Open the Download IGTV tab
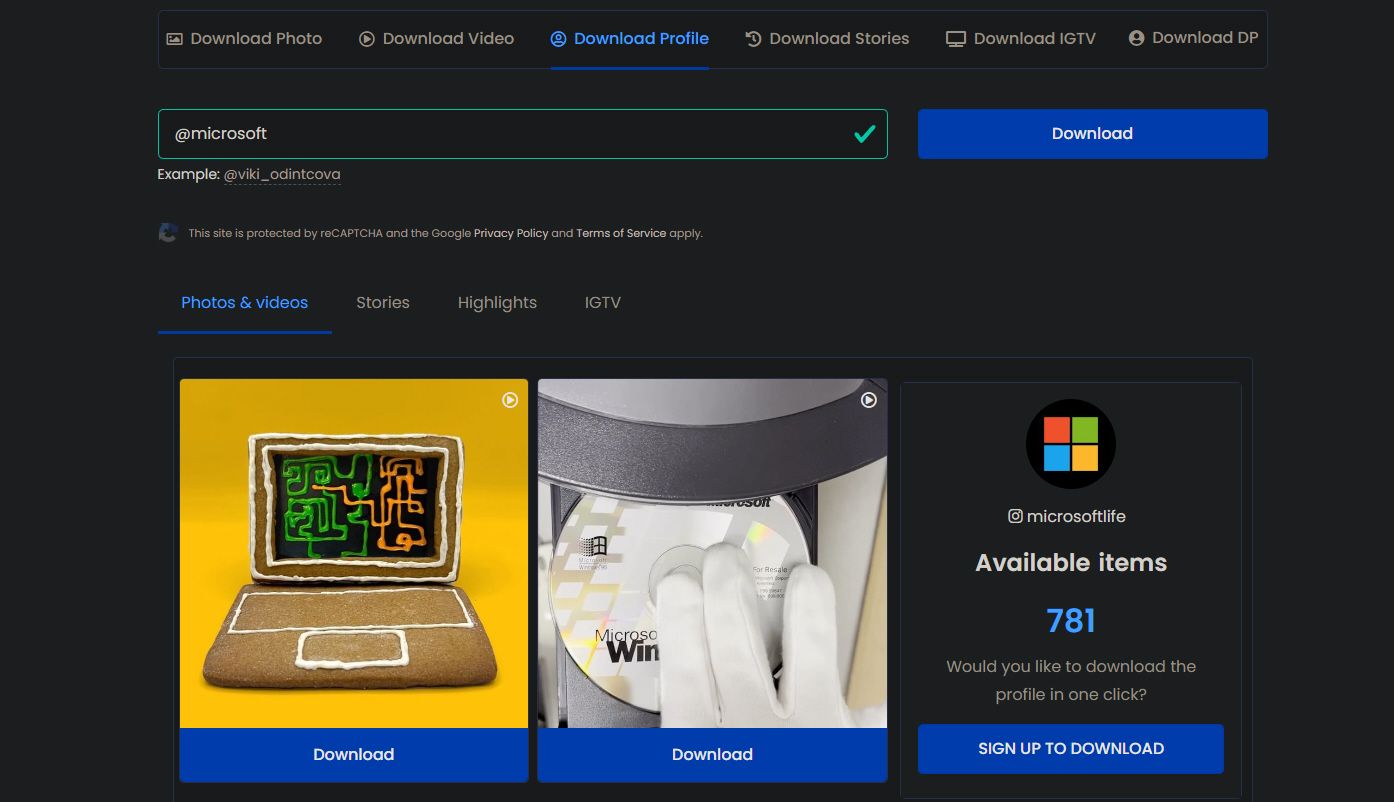The width and height of the screenshot is (1394, 802). pos(1021,39)
